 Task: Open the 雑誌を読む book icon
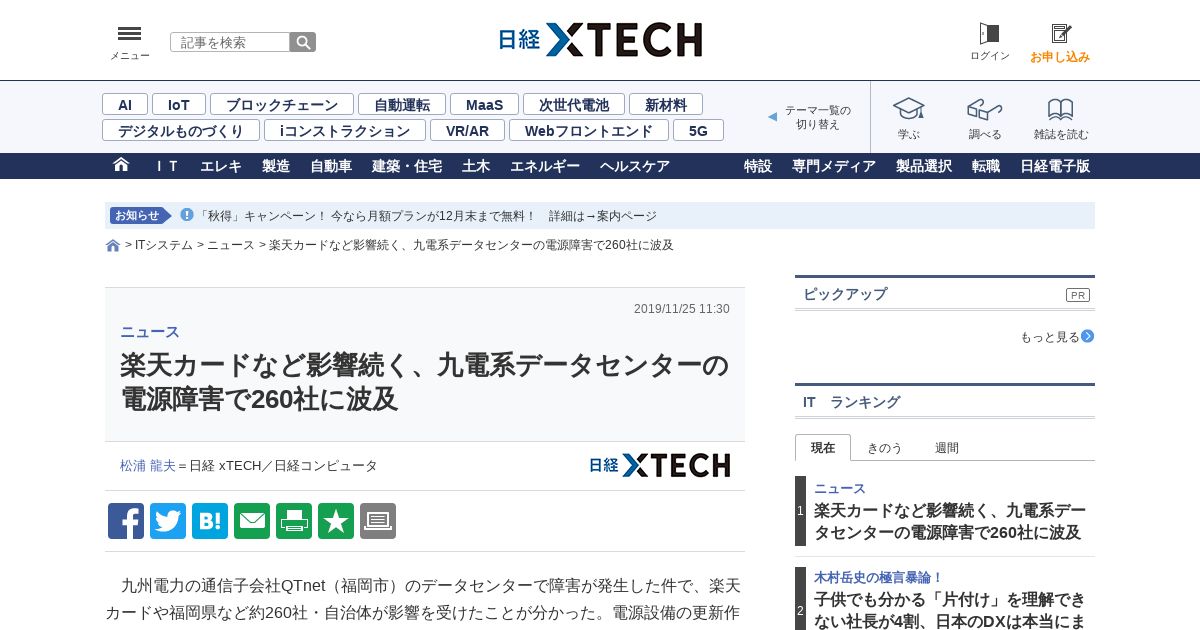tap(1061, 109)
